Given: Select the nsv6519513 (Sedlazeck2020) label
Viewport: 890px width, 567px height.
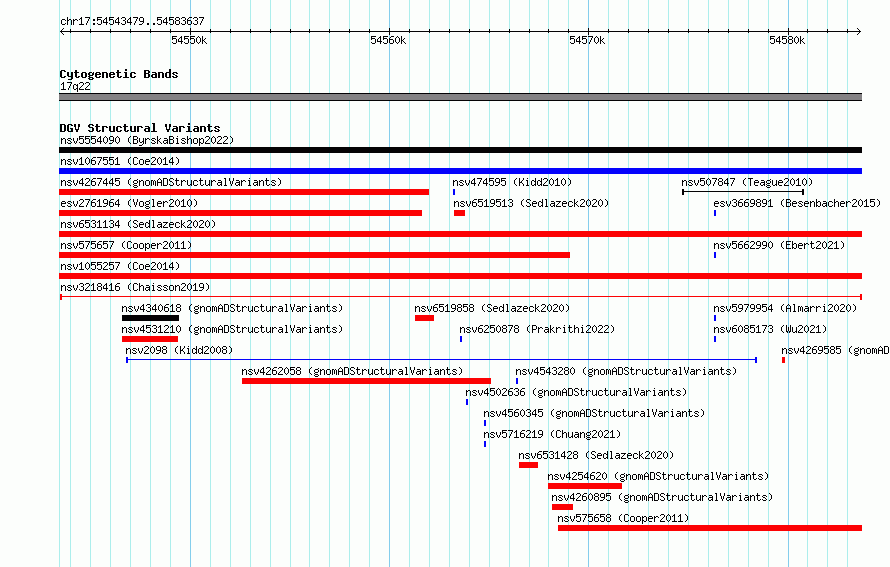Looking at the screenshot, I should point(531,203).
